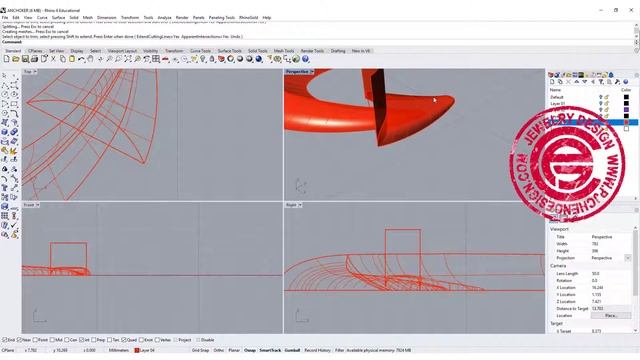This screenshot has width=640, height=360.
Task: Click the Place... camera location button
Action: (x=611, y=316)
